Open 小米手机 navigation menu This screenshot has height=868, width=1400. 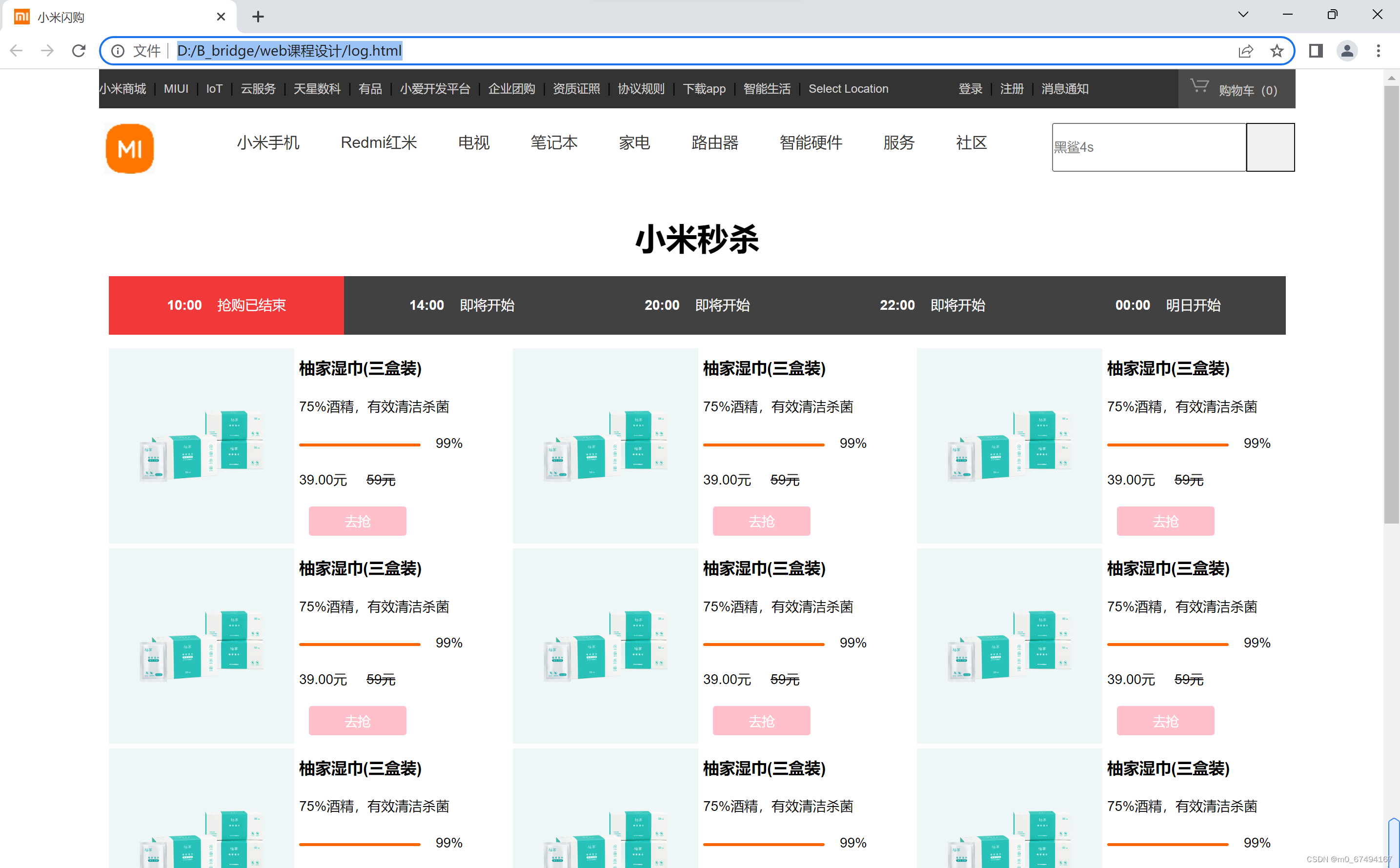click(268, 142)
